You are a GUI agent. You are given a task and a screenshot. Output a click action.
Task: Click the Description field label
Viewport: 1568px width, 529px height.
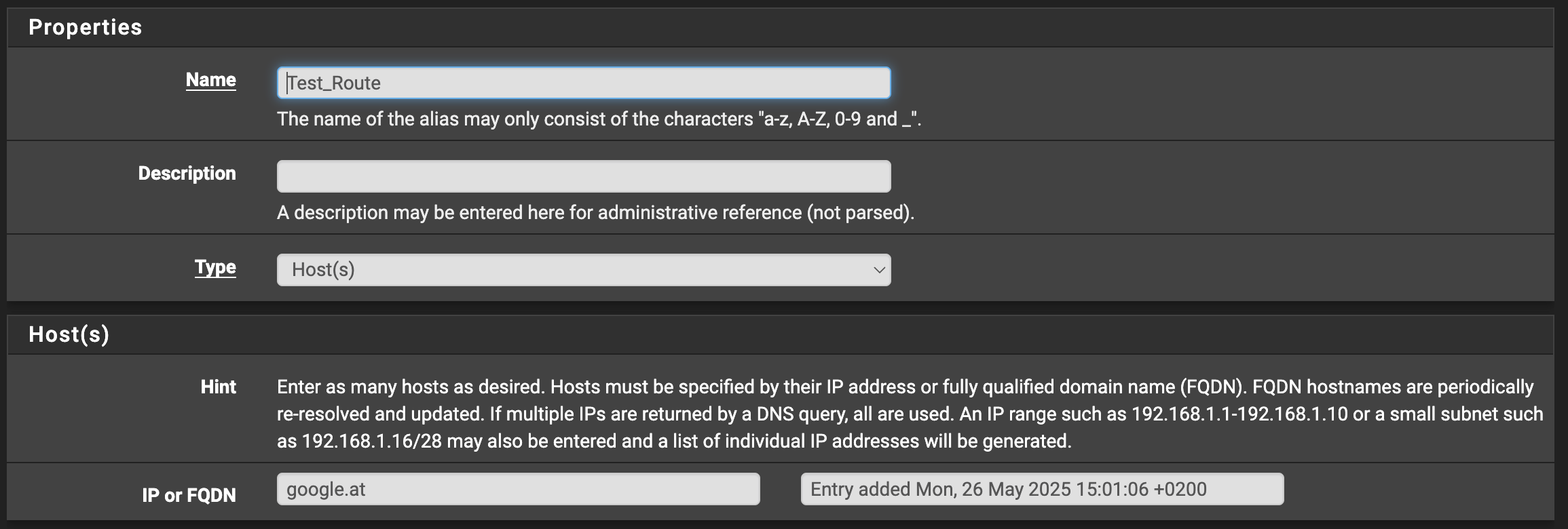[x=187, y=174]
